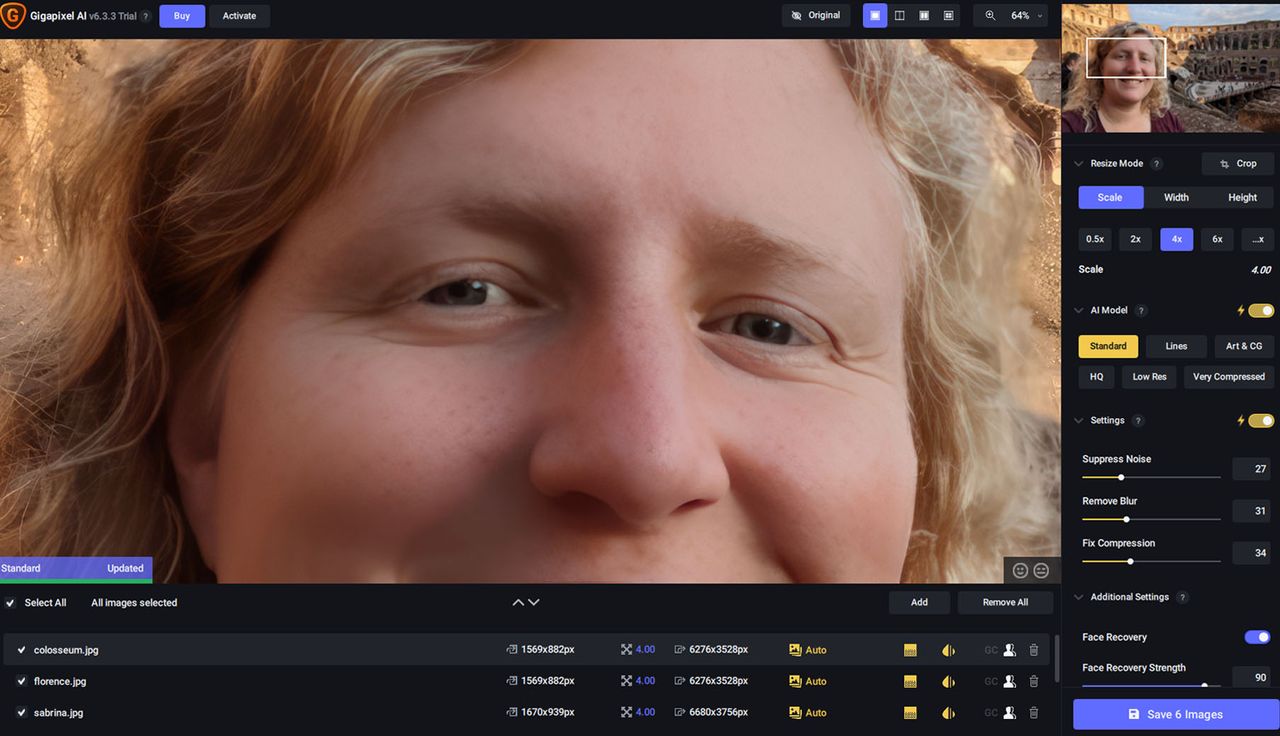Click the Gigapixel AI logo icon
Screen dimensions: 1280x736
[14, 15]
